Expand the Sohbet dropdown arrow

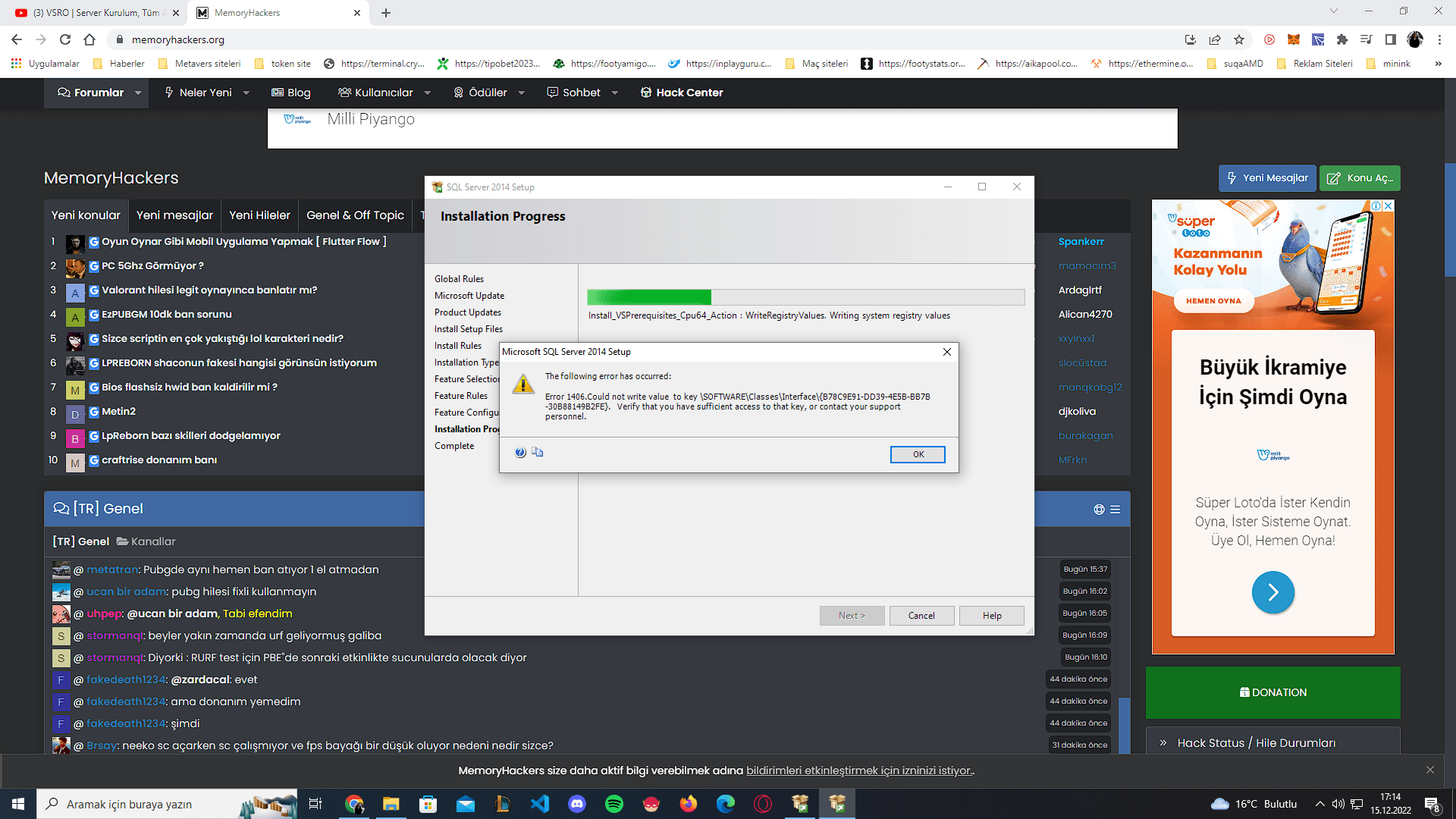(614, 93)
